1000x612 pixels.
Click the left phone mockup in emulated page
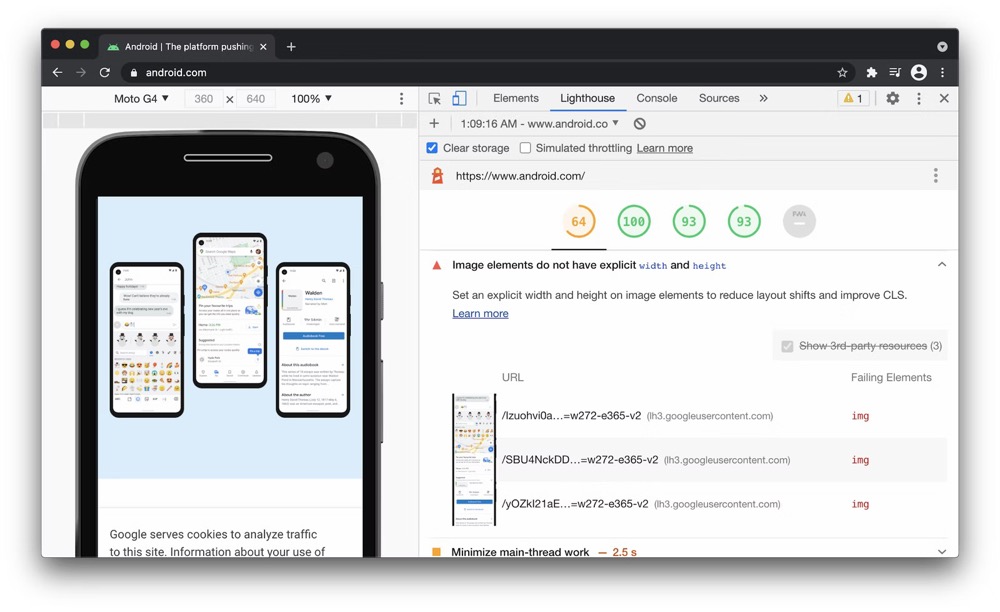click(147, 340)
